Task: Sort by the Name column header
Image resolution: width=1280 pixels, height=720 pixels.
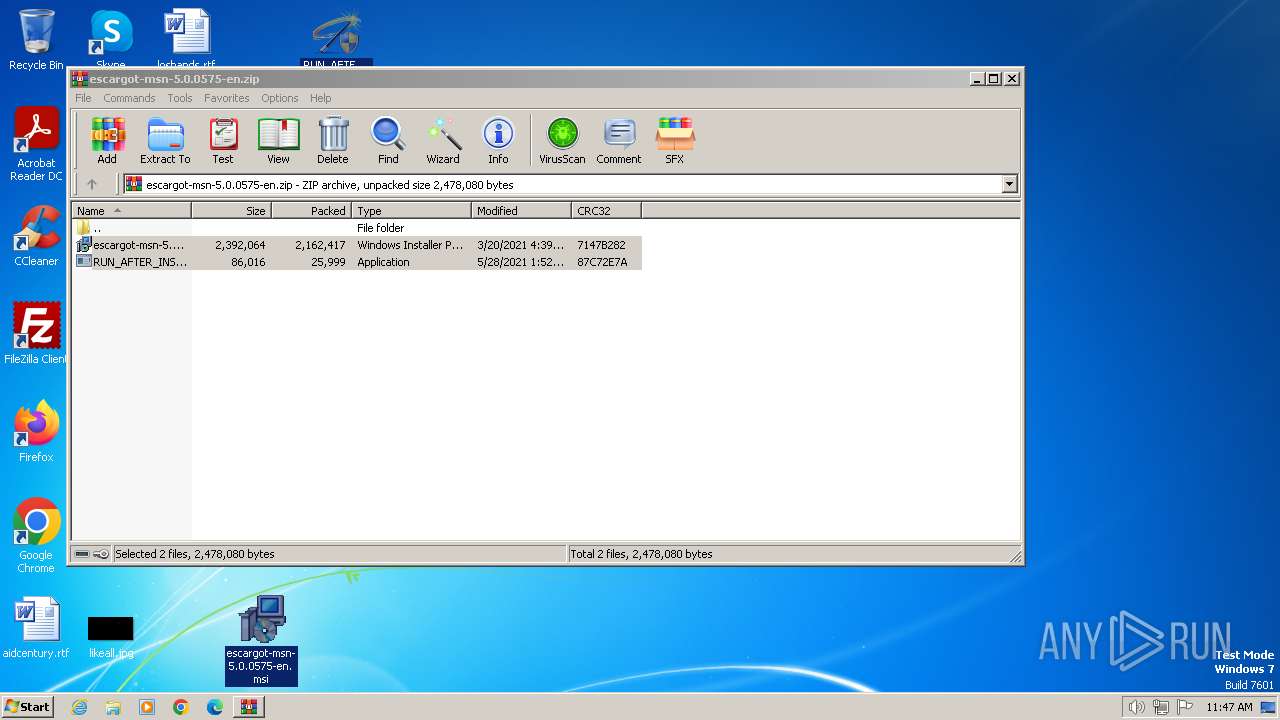Action: pyautogui.click(x=132, y=211)
